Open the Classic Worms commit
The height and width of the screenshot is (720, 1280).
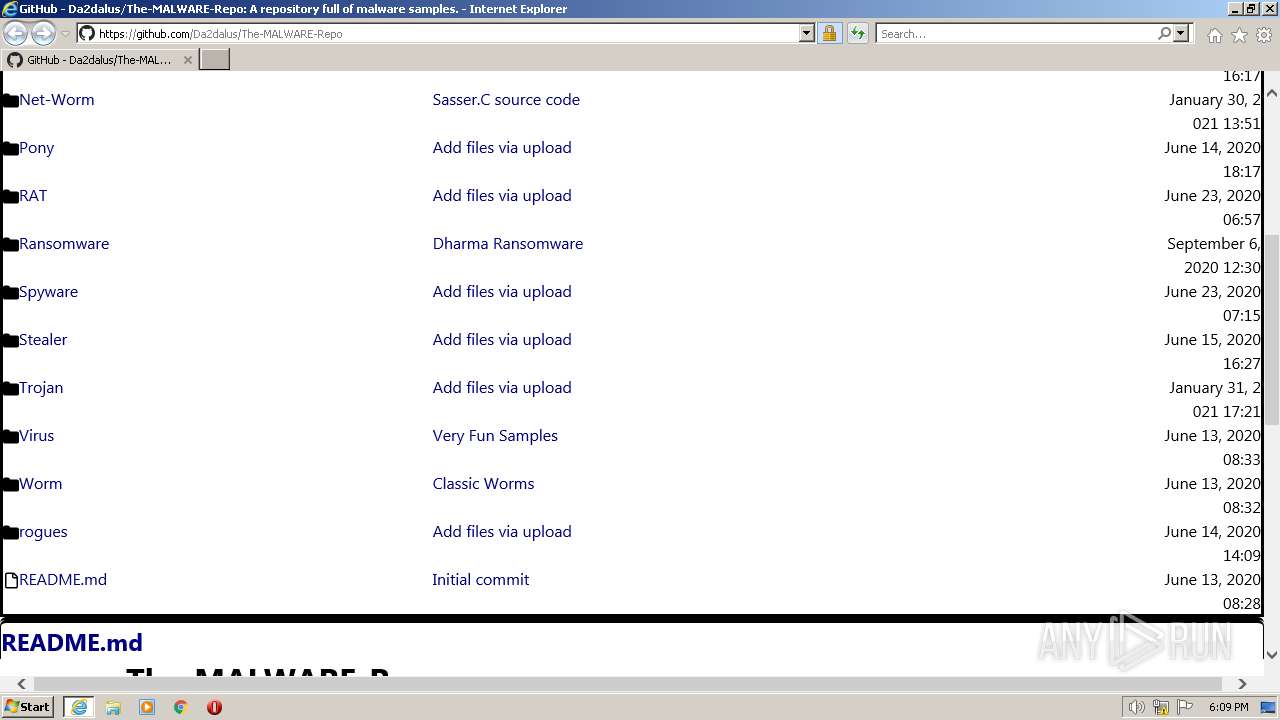click(483, 484)
